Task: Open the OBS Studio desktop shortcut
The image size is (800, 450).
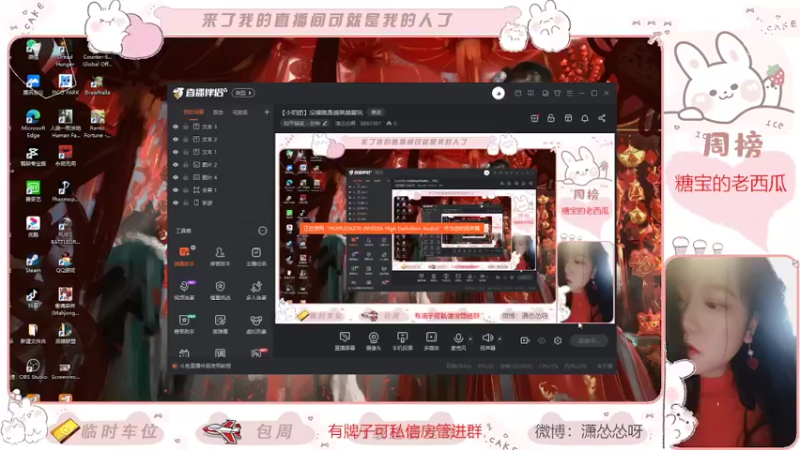Action: point(33,369)
